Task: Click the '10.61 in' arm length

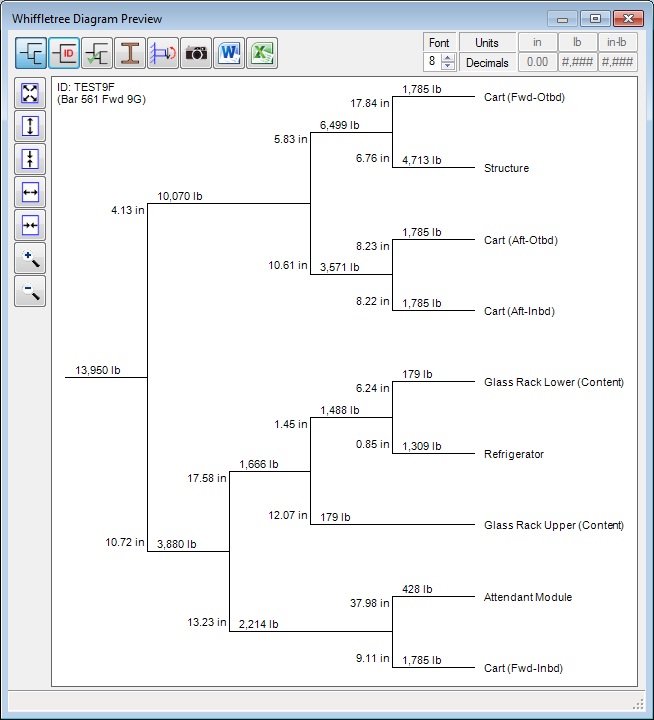Action: [288, 265]
